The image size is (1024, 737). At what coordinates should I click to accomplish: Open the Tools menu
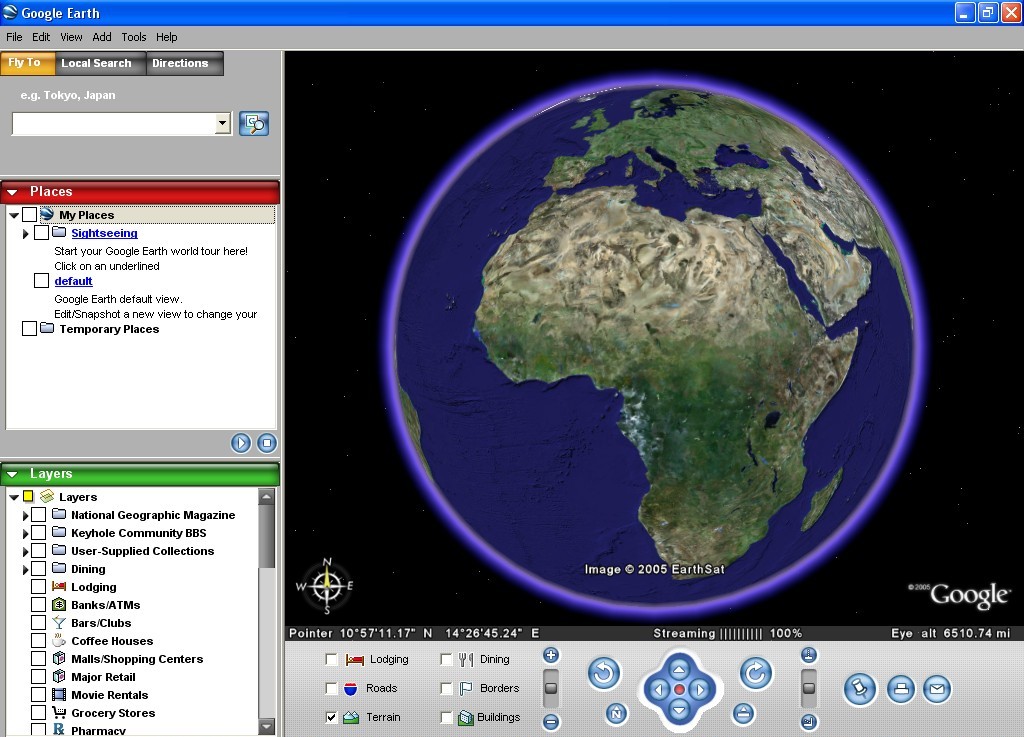point(134,37)
